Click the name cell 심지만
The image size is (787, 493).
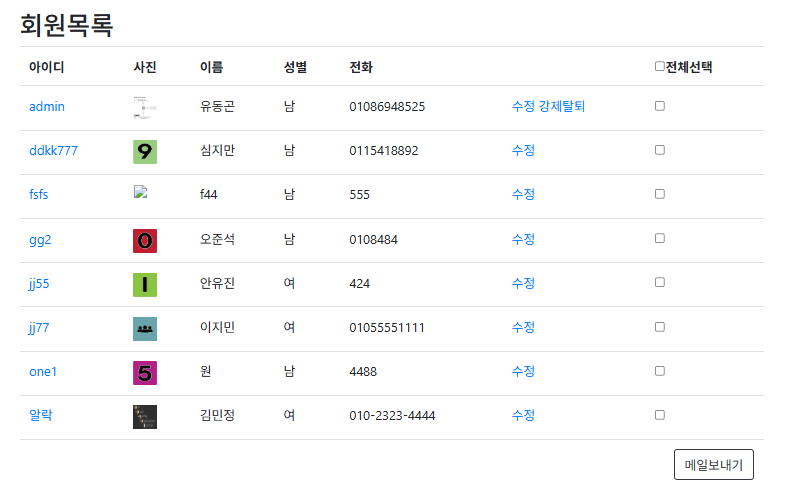pos(217,150)
